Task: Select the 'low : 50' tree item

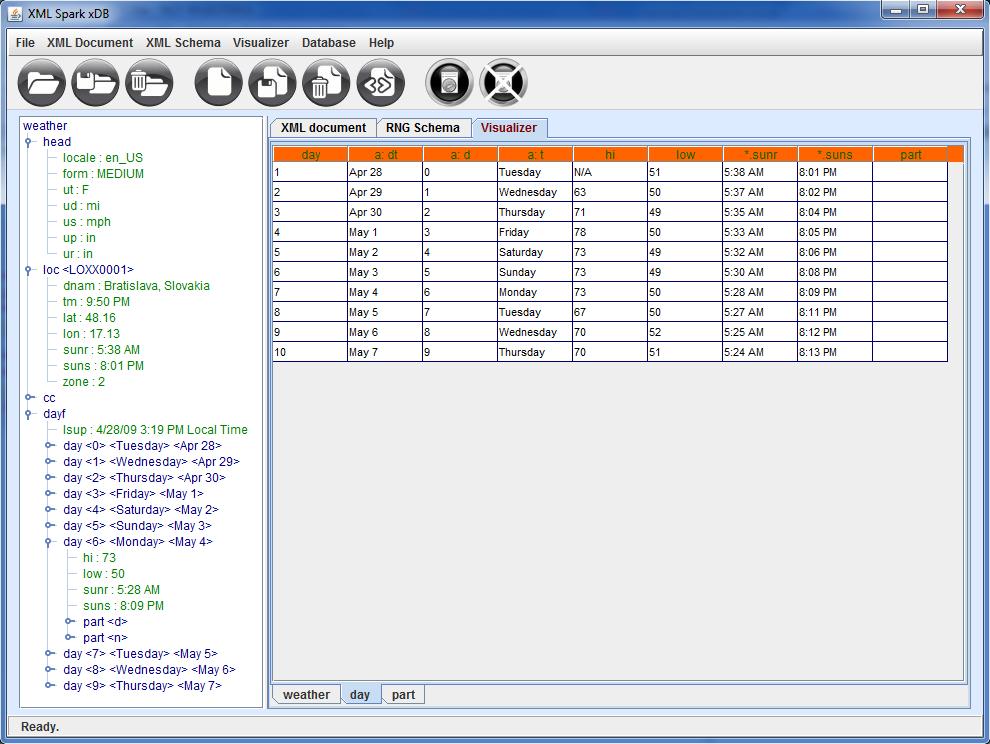Action: (104, 573)
